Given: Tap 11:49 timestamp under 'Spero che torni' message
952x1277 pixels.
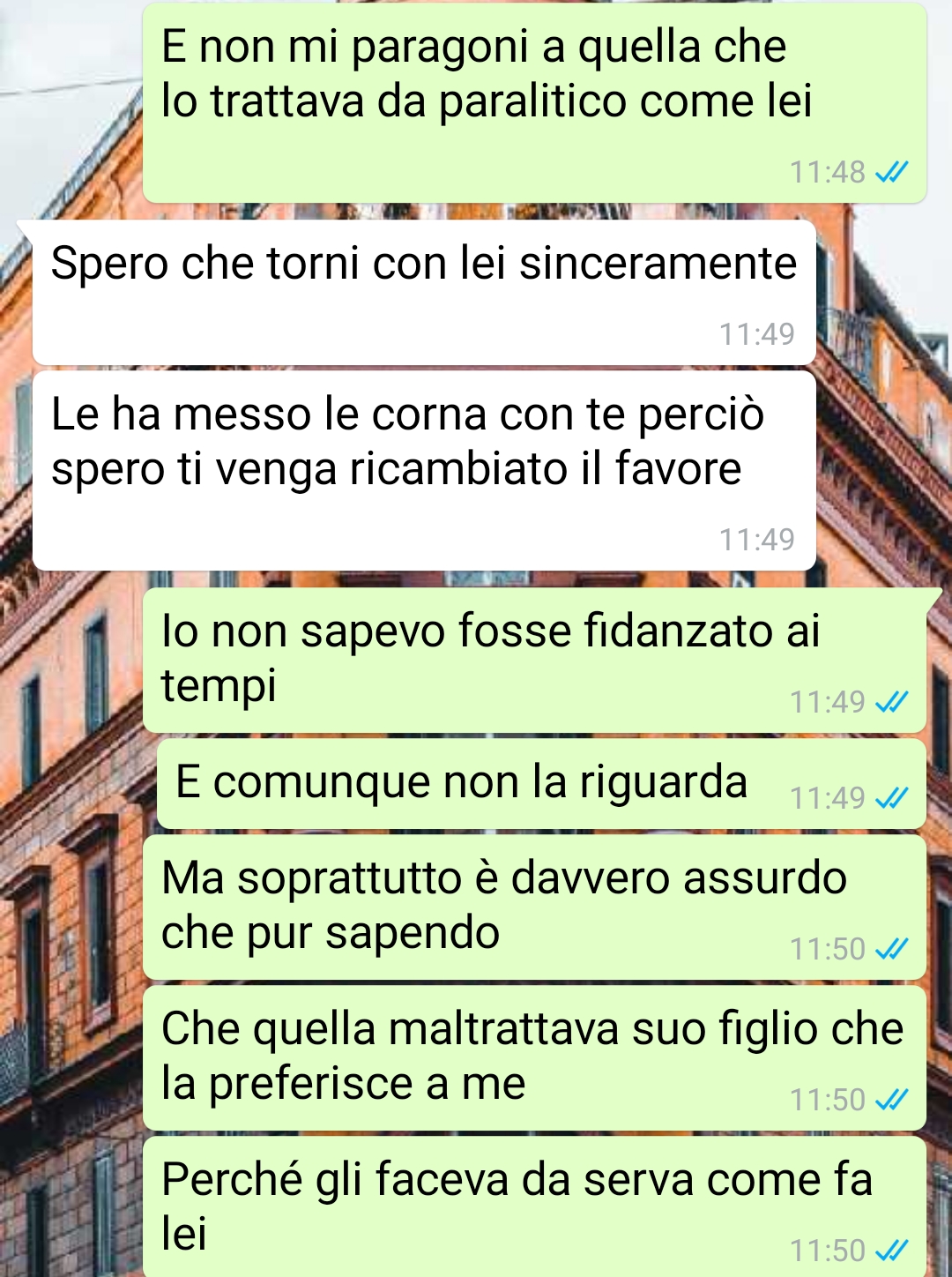Looking at the screenshot, I should [x=757, y=334].
